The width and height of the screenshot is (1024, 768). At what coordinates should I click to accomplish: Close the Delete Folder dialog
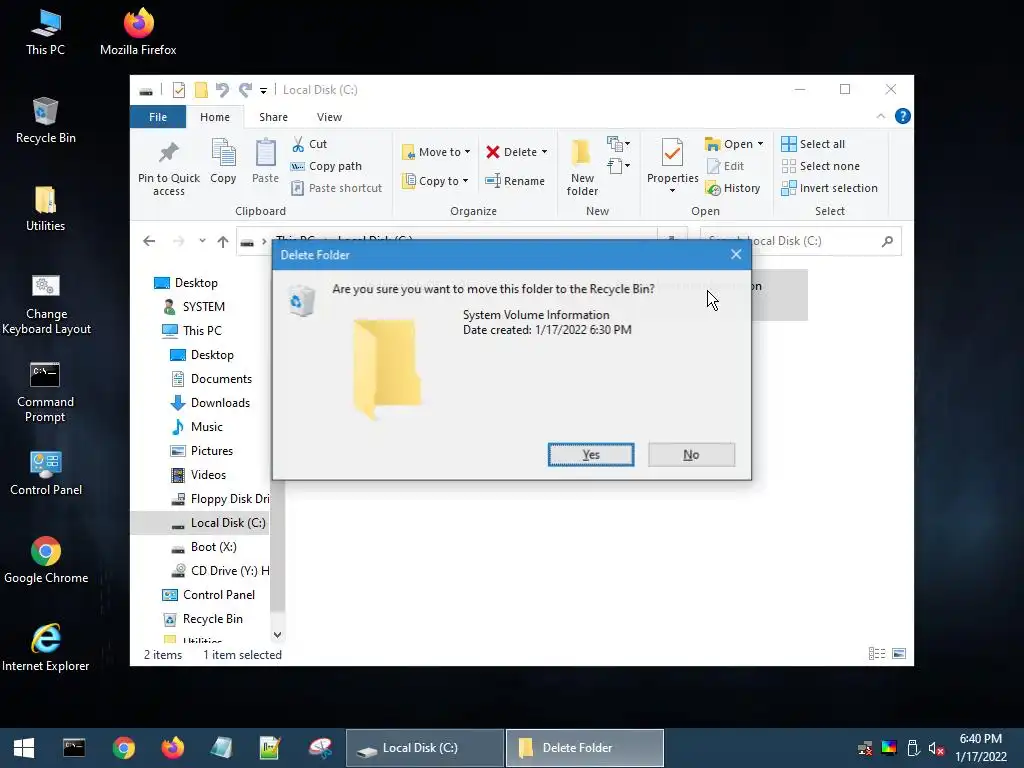736,255
